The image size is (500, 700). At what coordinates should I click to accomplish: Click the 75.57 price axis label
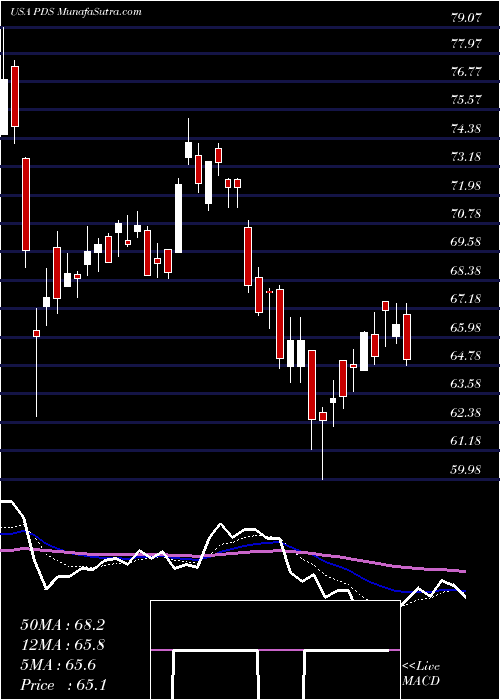(x=465, y=100)
